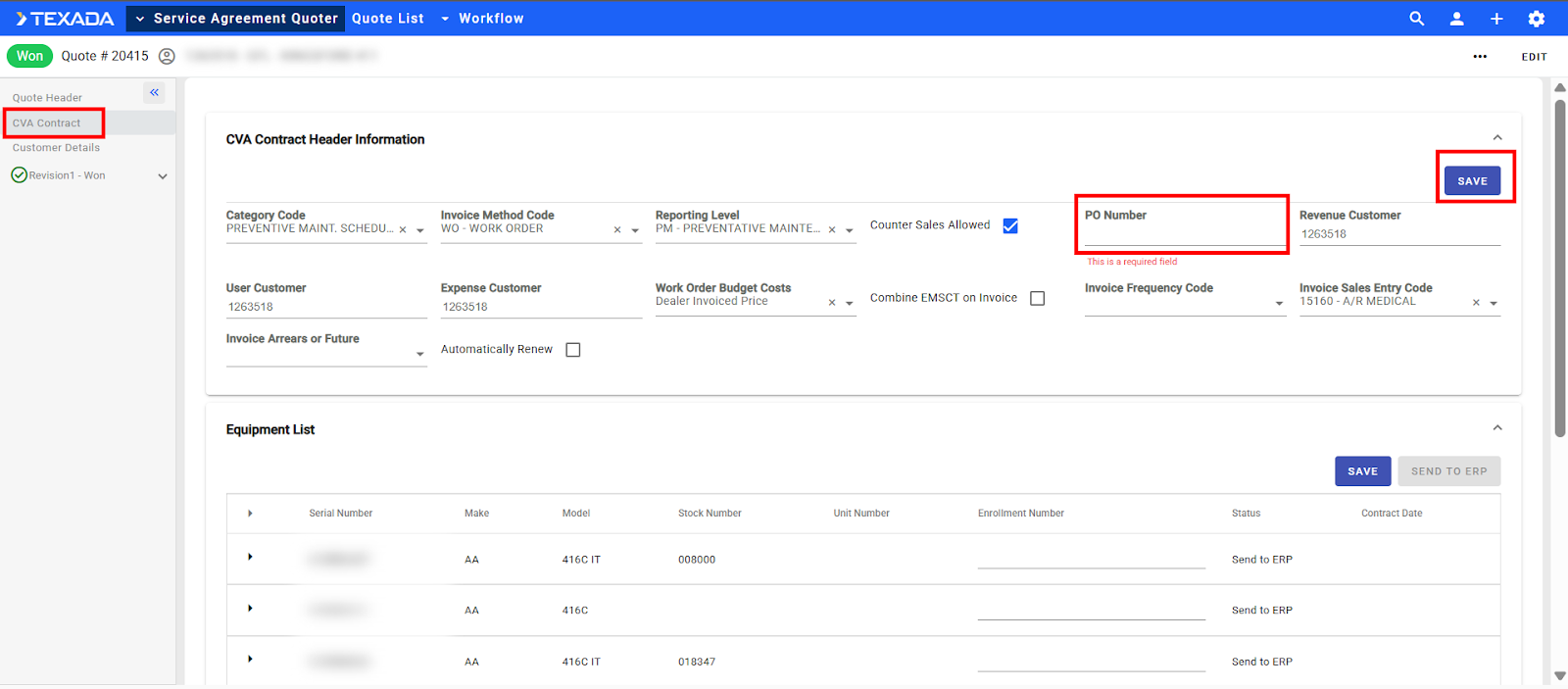Check the Automatically Renew box
The image size is (1568, 689).
point(573,350)
